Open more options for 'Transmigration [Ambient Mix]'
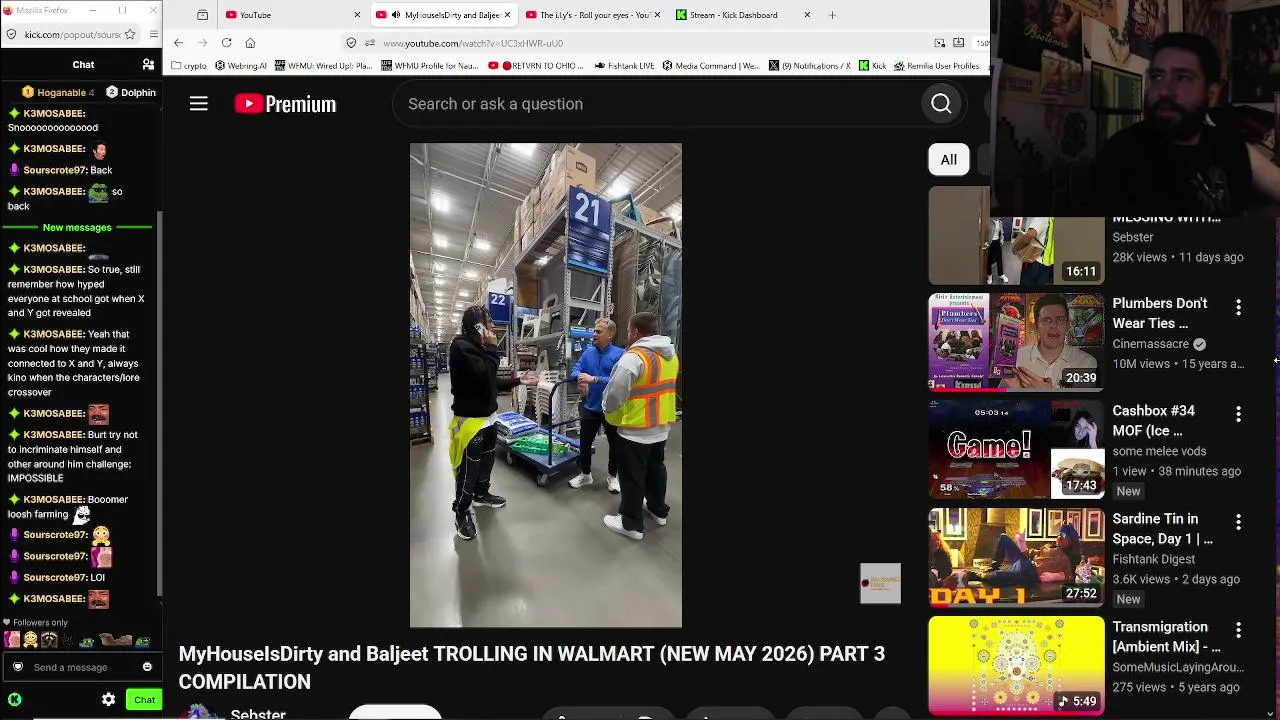The height and width of the screenshot is (720, 1280). (1238, 630)
